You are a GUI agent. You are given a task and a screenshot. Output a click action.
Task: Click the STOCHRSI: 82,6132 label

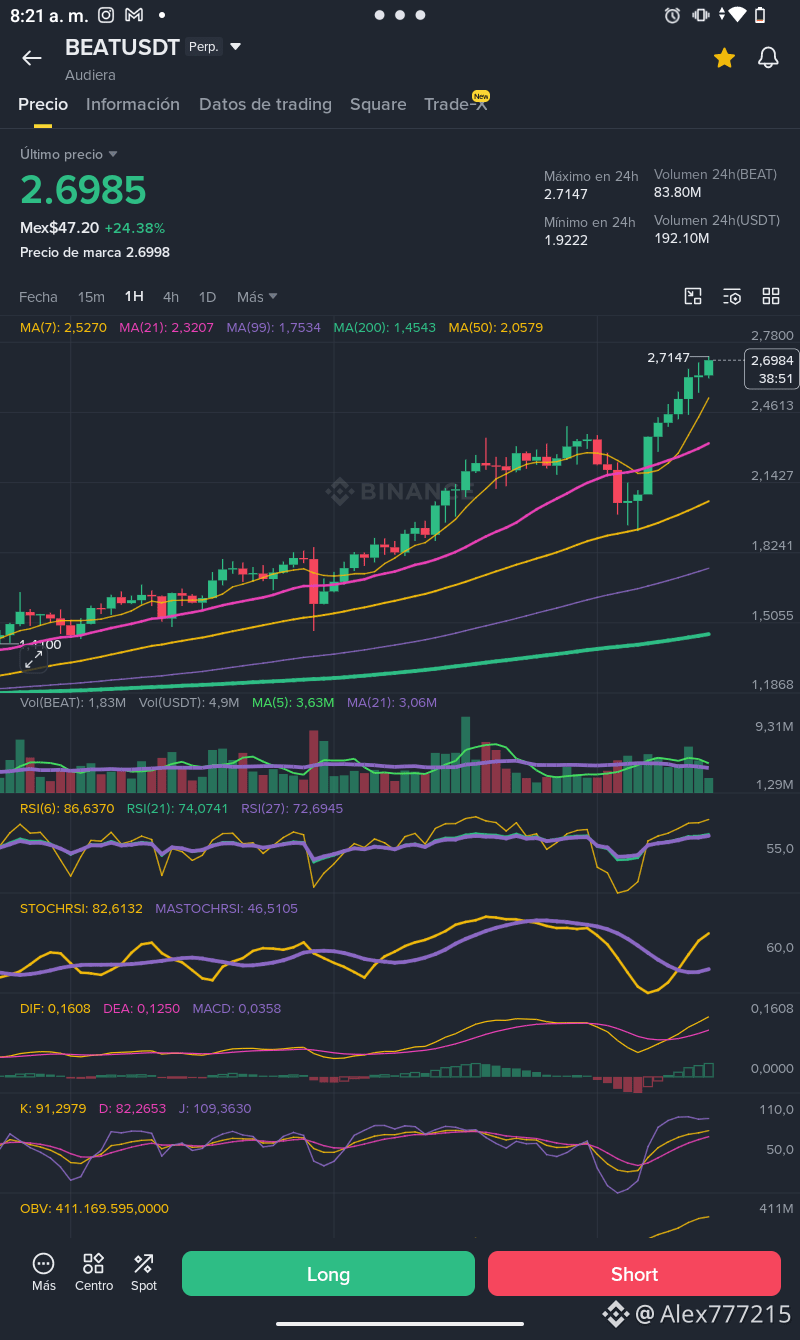[81, 908]
